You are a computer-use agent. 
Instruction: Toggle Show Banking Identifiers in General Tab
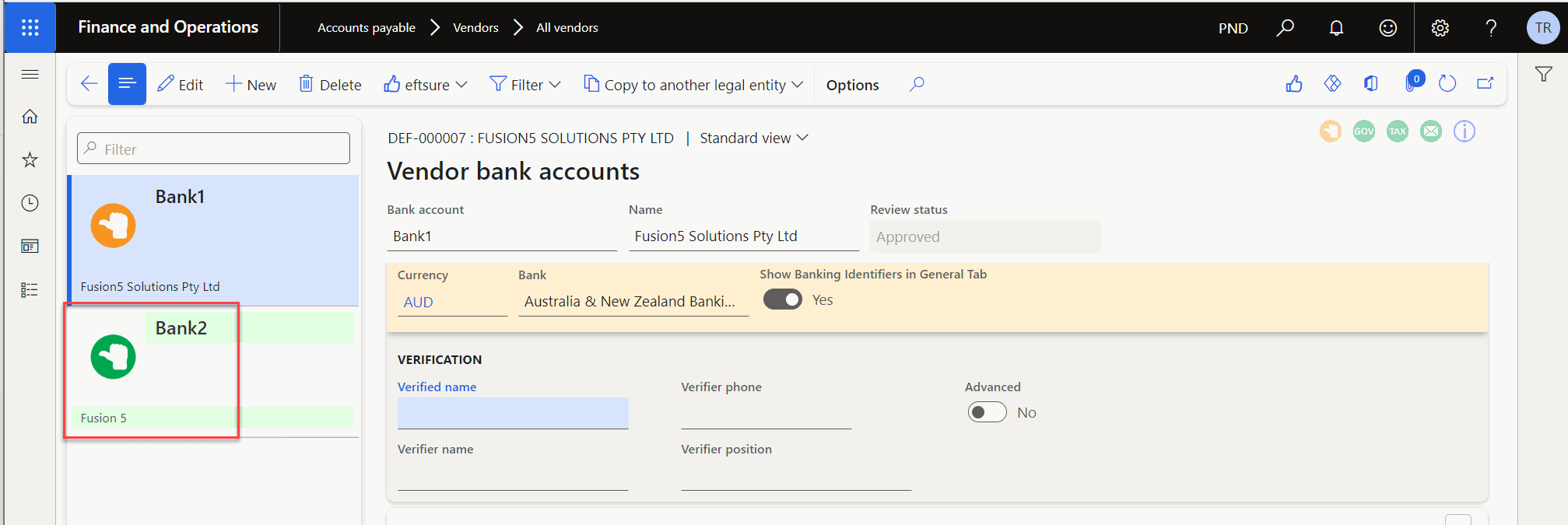[782, 299]
